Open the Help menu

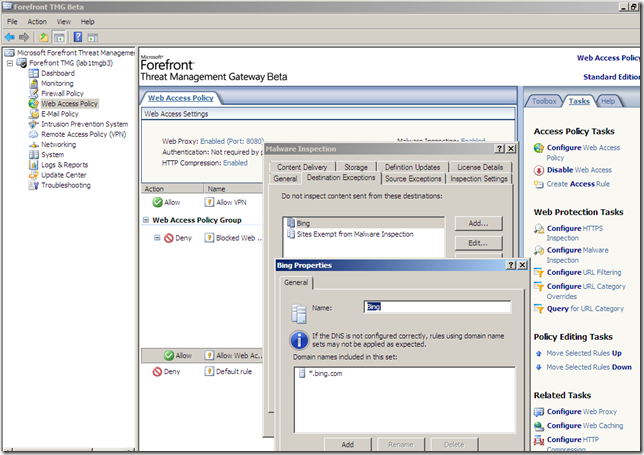click(87, 22)
